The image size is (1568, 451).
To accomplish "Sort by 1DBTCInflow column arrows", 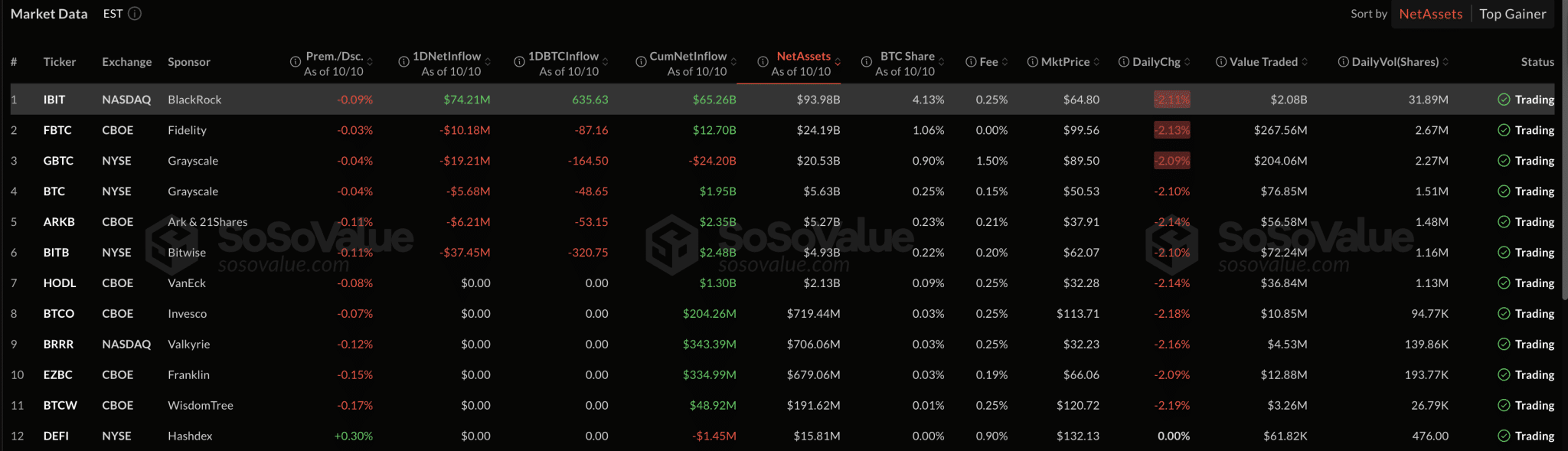I will (x=605, y=62).
